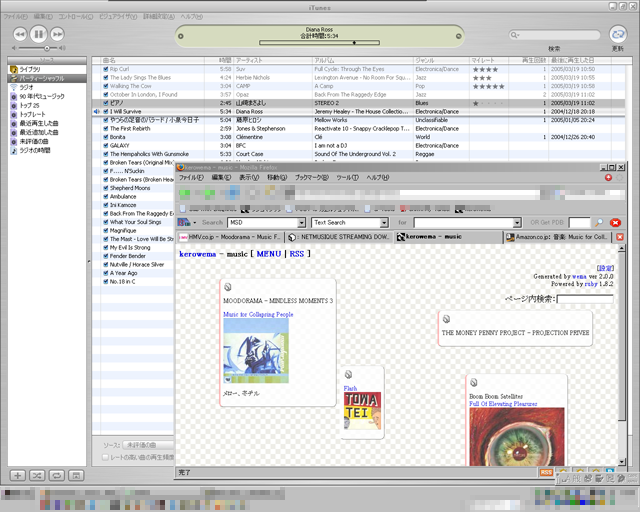Click the iTunes refresh button at top right
The image size is (640, 512).
pos(618,34)
